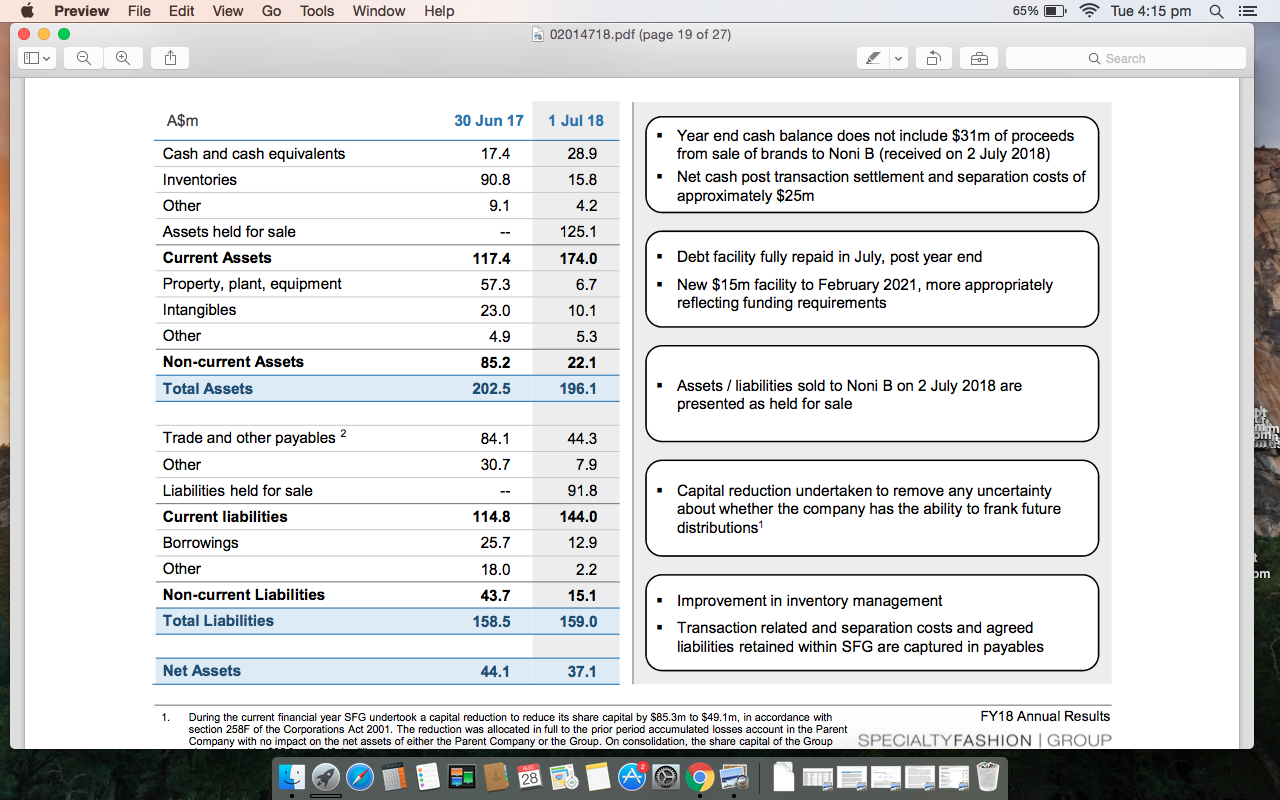1280x800 pixels.
Task: Activate the highlight pen tool
Action: pyautogui.click(x=872, y=59)
